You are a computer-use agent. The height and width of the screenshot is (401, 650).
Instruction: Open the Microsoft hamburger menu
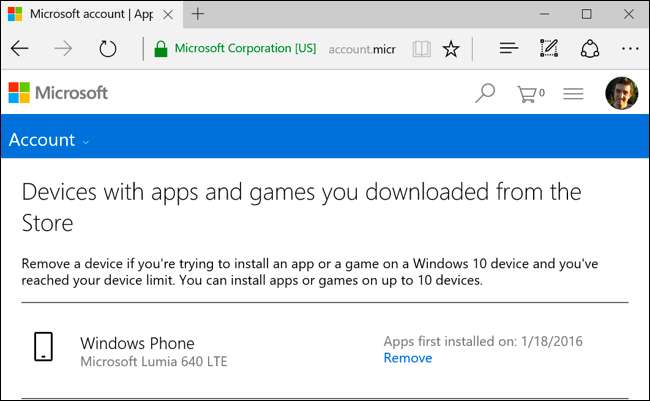573,94
